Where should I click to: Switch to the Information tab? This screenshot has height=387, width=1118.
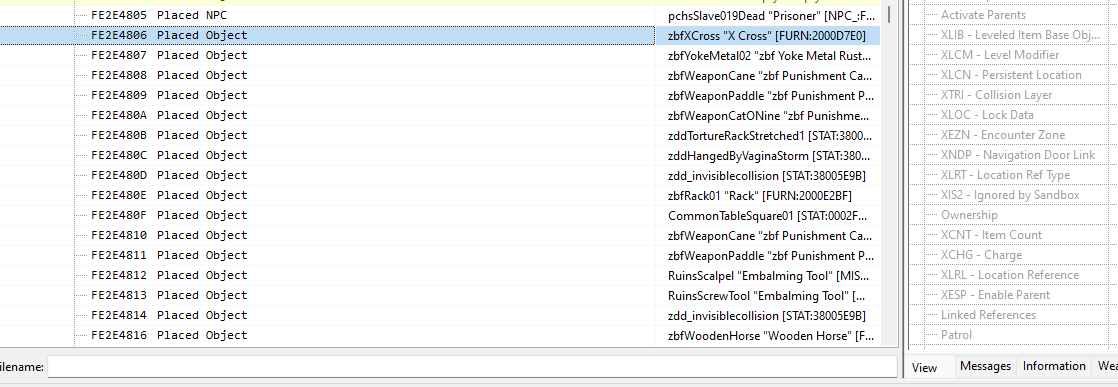pyautogui.click(x=1054, y=366)
